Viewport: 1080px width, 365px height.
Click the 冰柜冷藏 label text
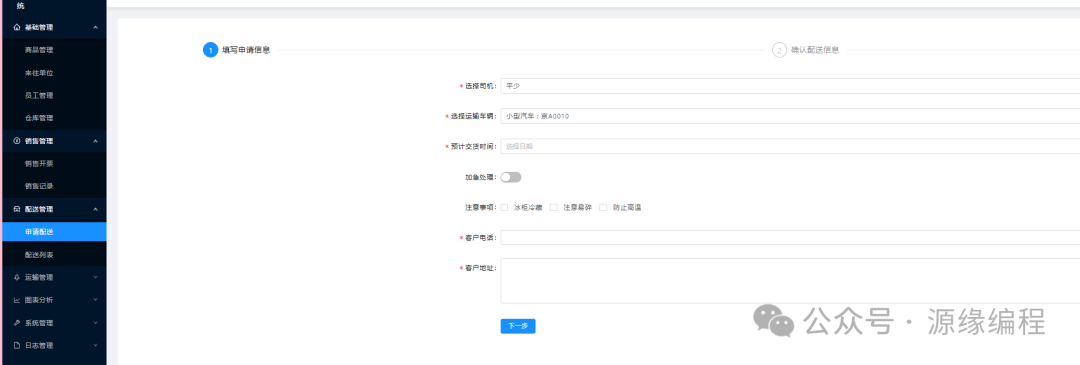pos(528,207)
